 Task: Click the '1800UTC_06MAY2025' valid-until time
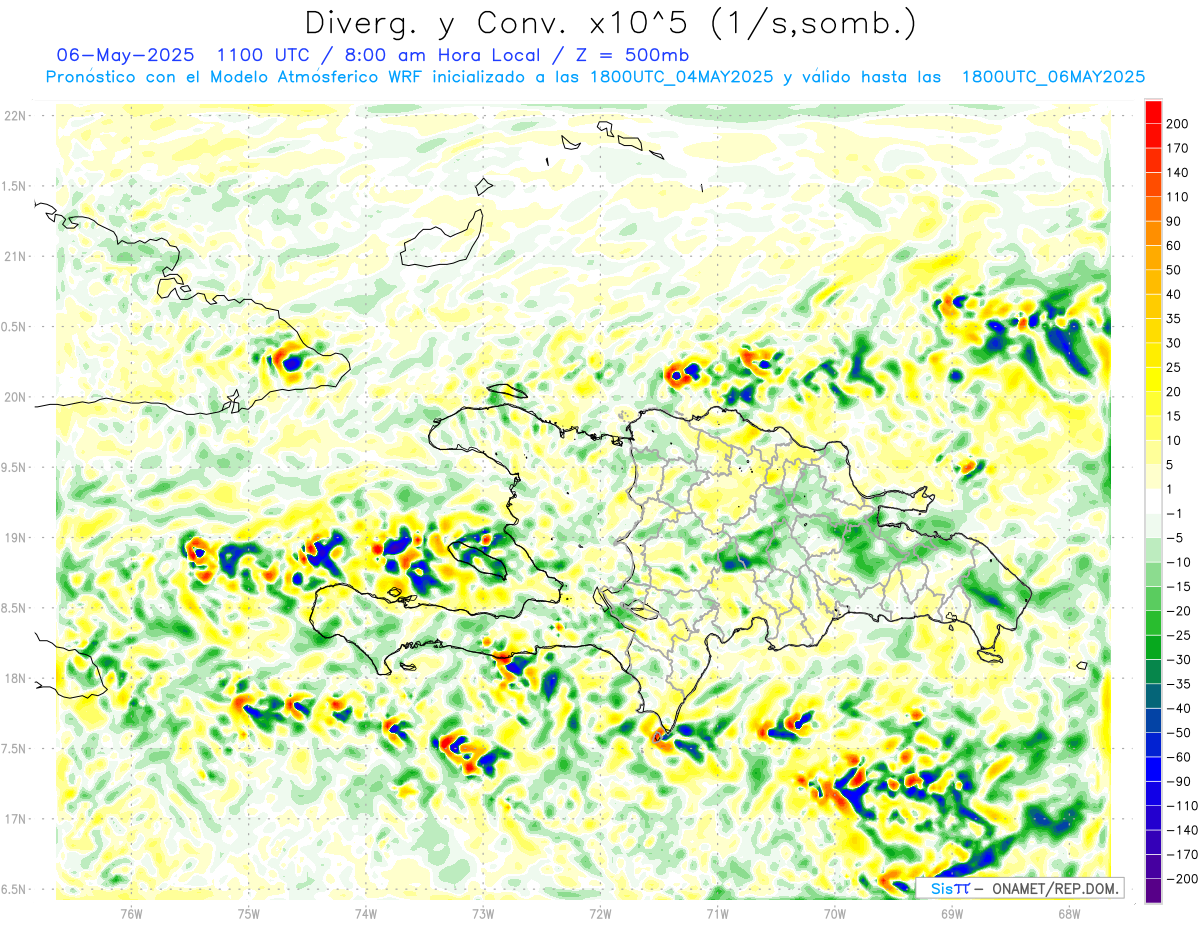(x=1053, y=77)
